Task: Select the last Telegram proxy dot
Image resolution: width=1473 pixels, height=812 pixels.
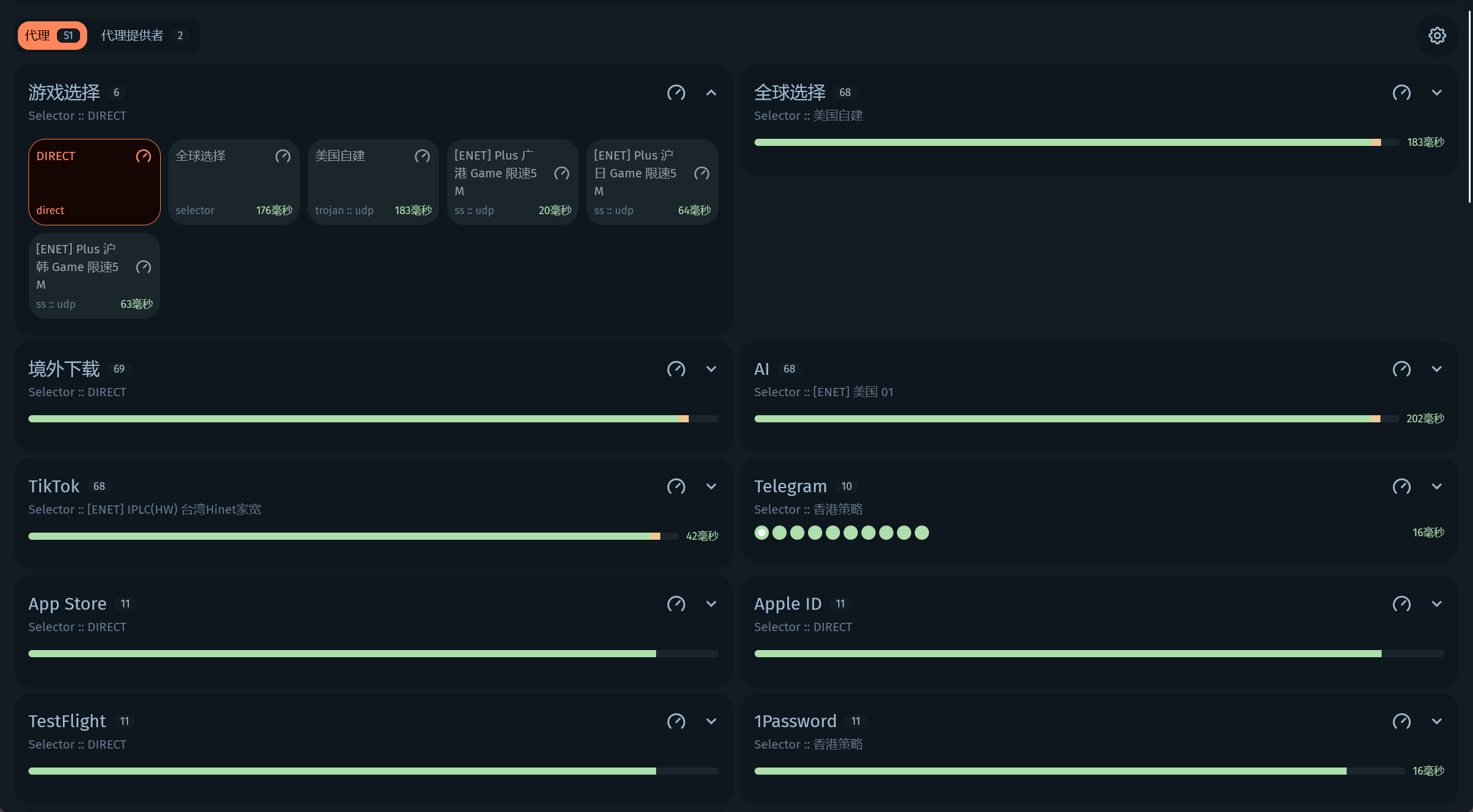Action: tap(921, 533)
